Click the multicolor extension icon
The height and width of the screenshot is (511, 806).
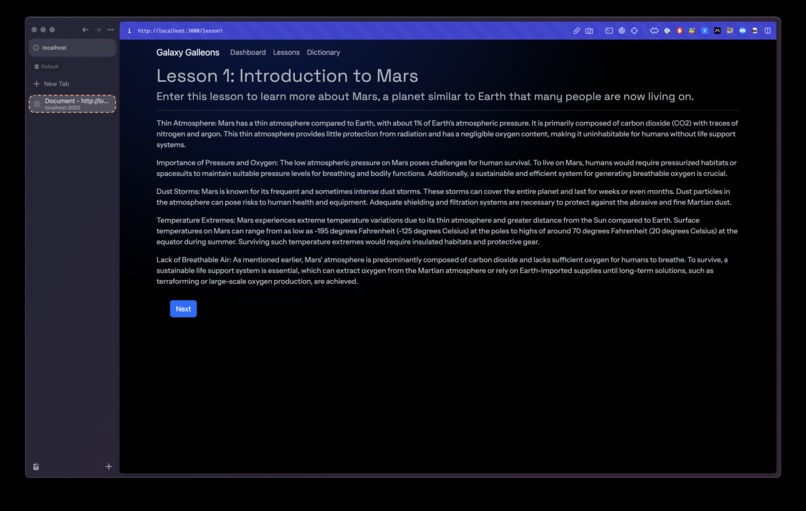click(x=692, y=31)
